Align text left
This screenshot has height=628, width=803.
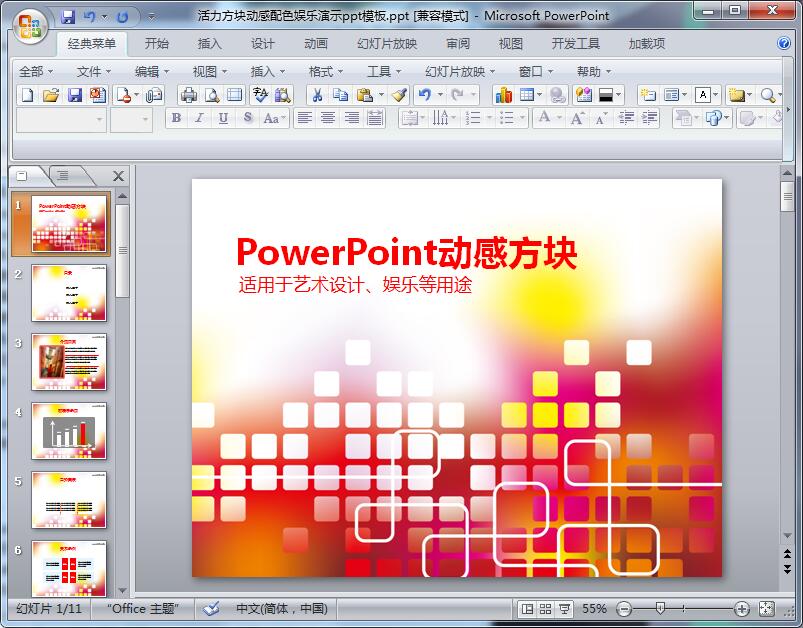(x=305, y=118)
